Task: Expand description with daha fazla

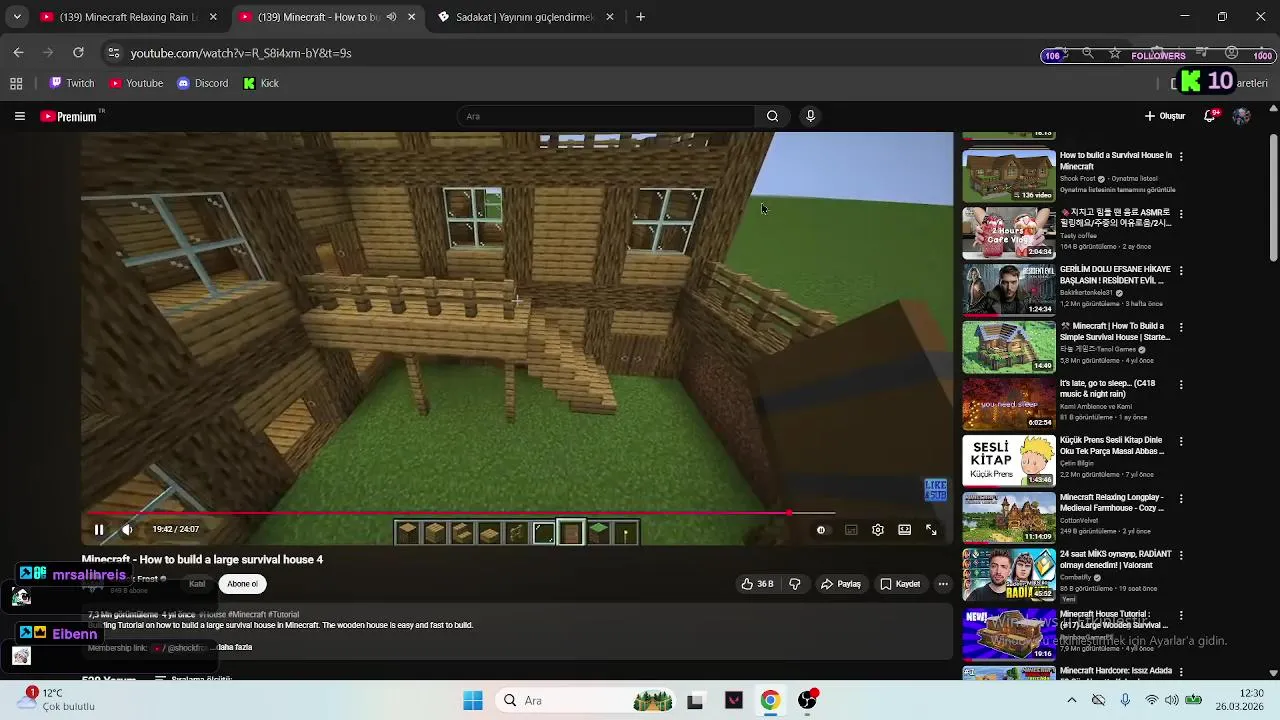Action: click(235, 647)
